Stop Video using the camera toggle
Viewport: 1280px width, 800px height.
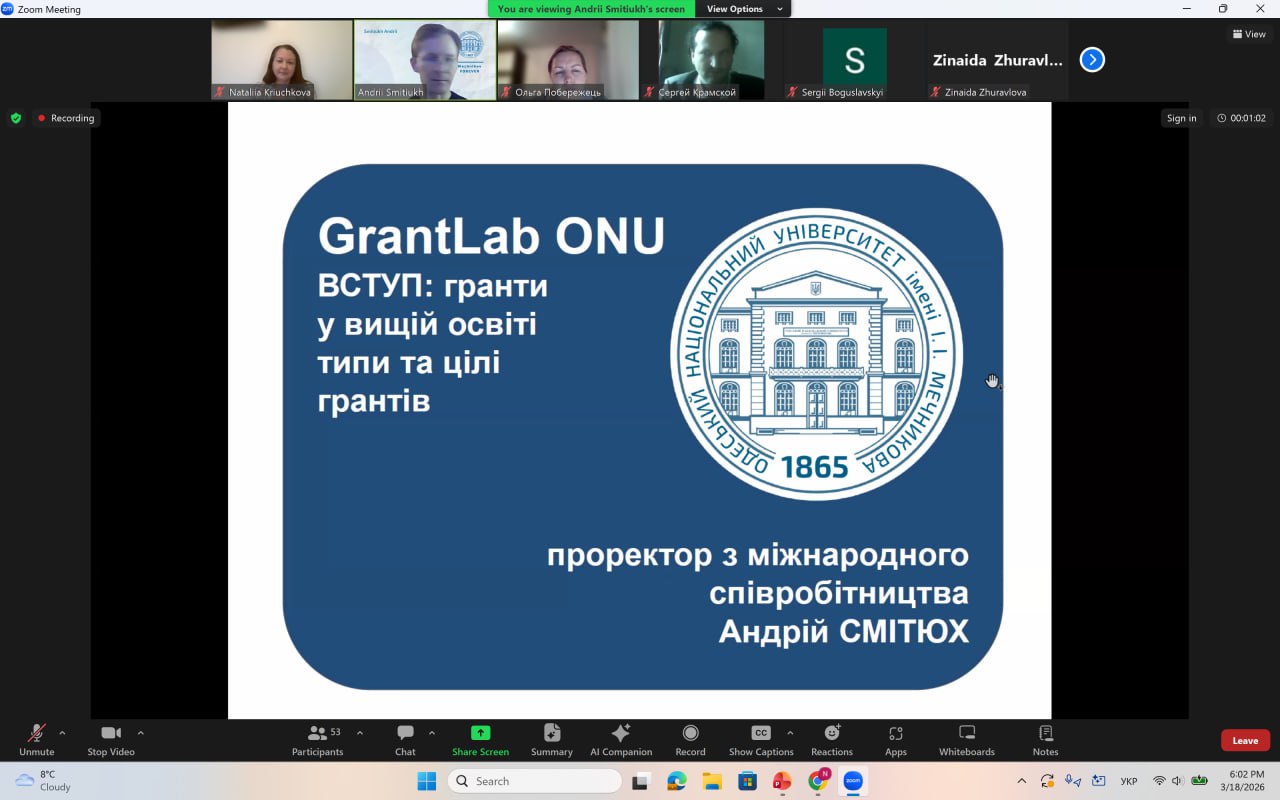click(110, 739)
